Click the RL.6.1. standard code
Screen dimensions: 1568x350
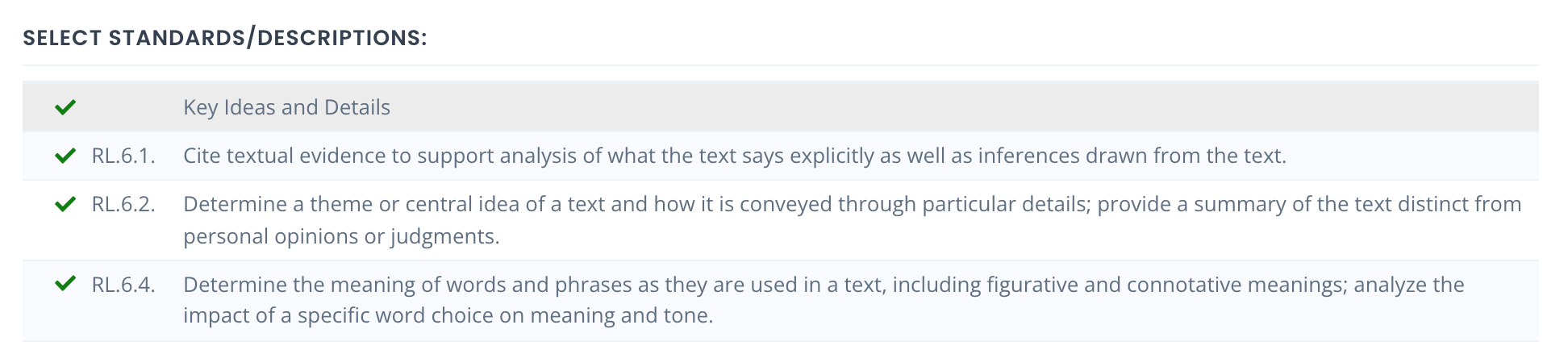(x=123, y=156)
